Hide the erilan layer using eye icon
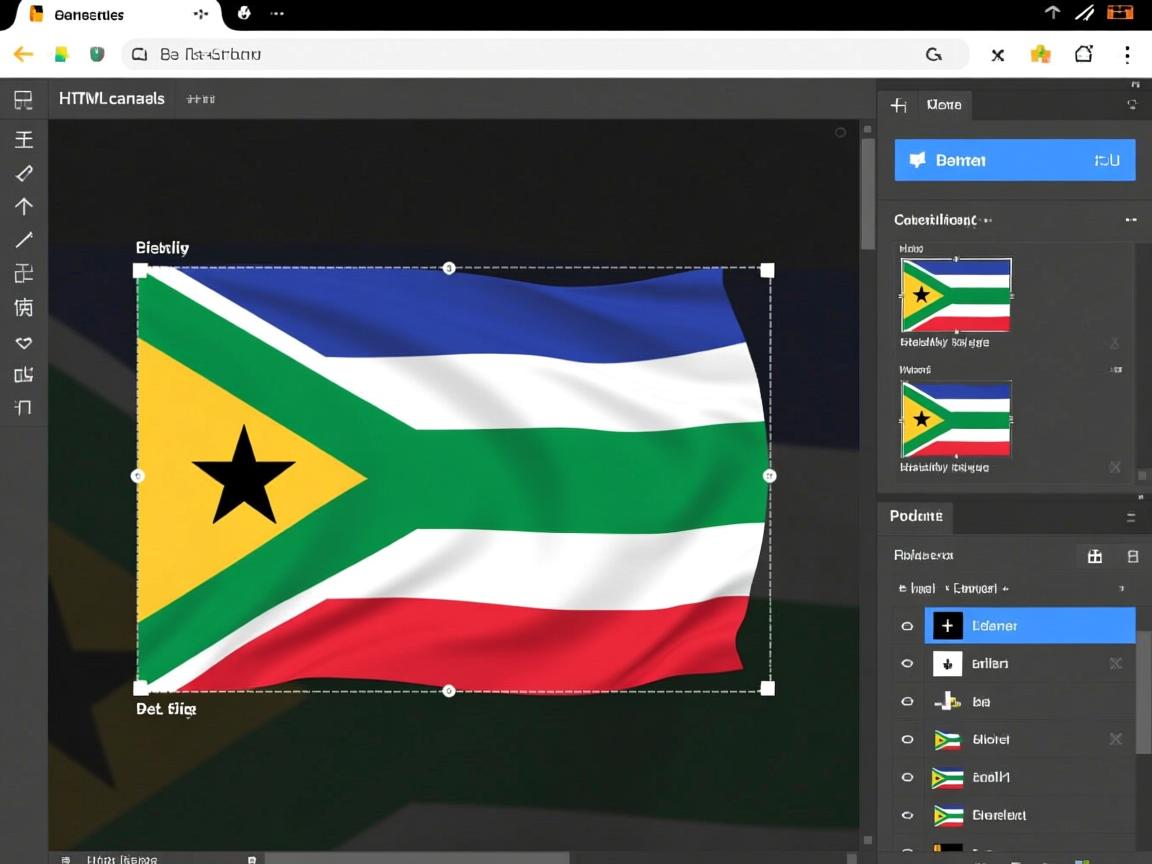1152x864 pixels. pos(907,663)
